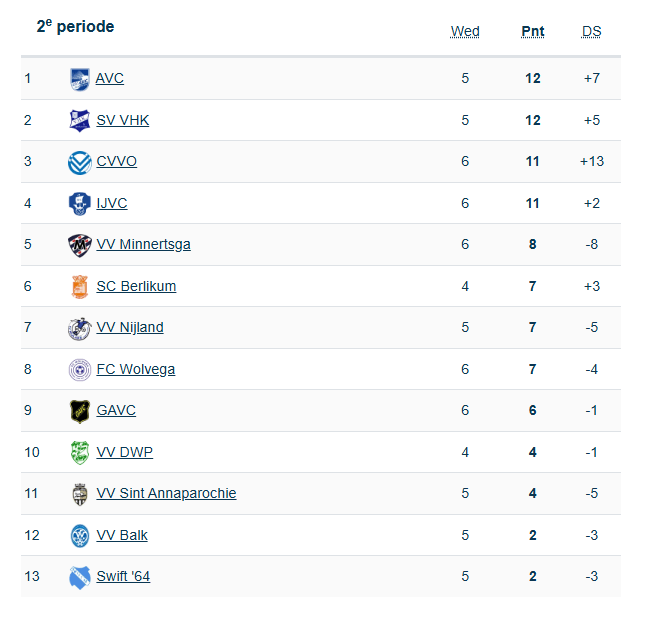Image resolution: width=654 pixels, height=617 pixels.
Task: Click the IJVC club logo
Action: pos(79,204)
